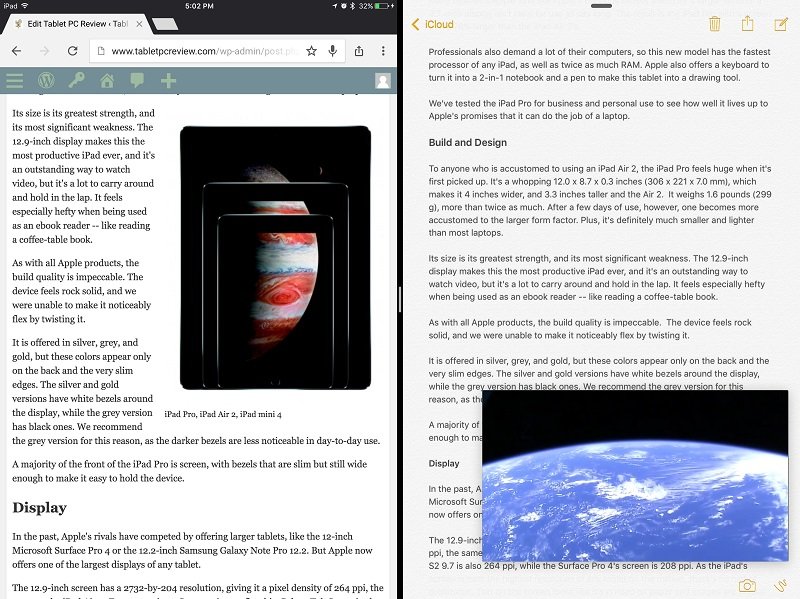Open a new Chrome tab
Image resolution: width=800 pixels, height=599 pixels.
[165, 24]
